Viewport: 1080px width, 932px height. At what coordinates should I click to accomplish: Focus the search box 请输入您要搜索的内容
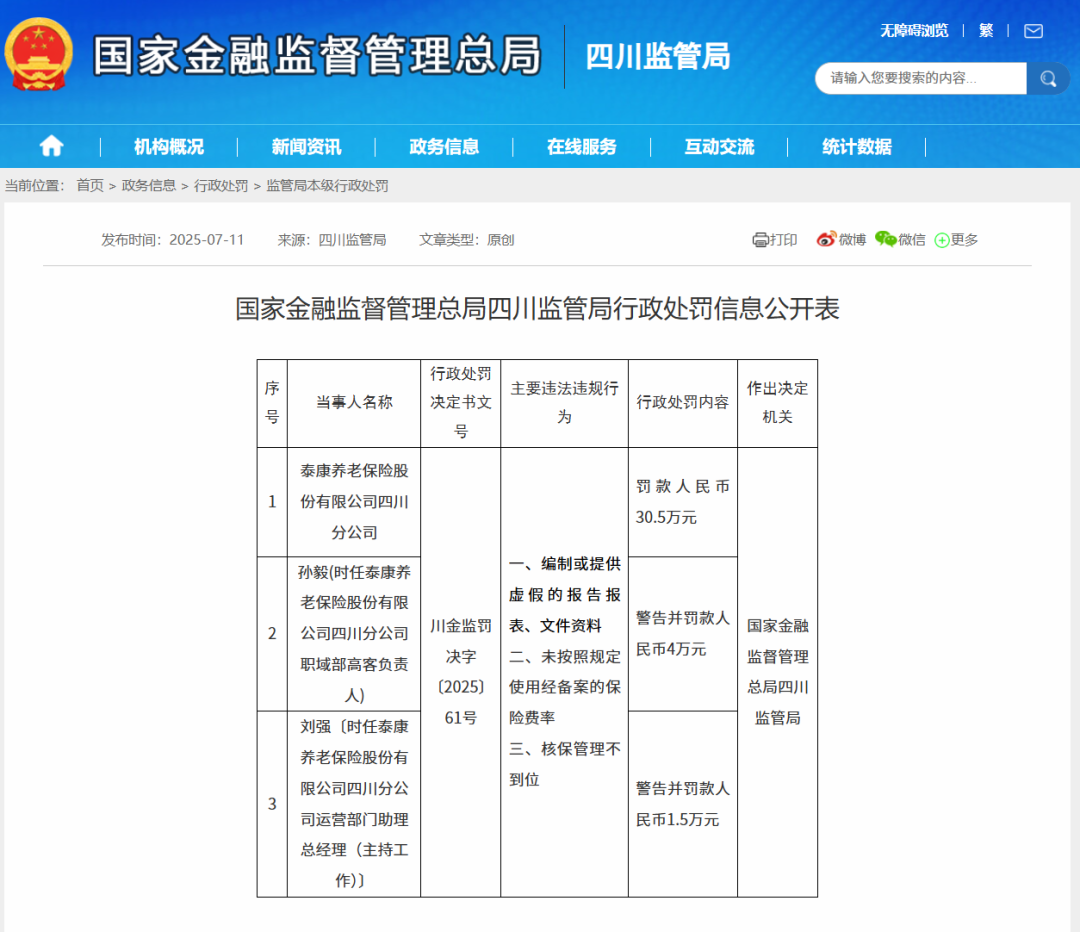pos(921,79)
